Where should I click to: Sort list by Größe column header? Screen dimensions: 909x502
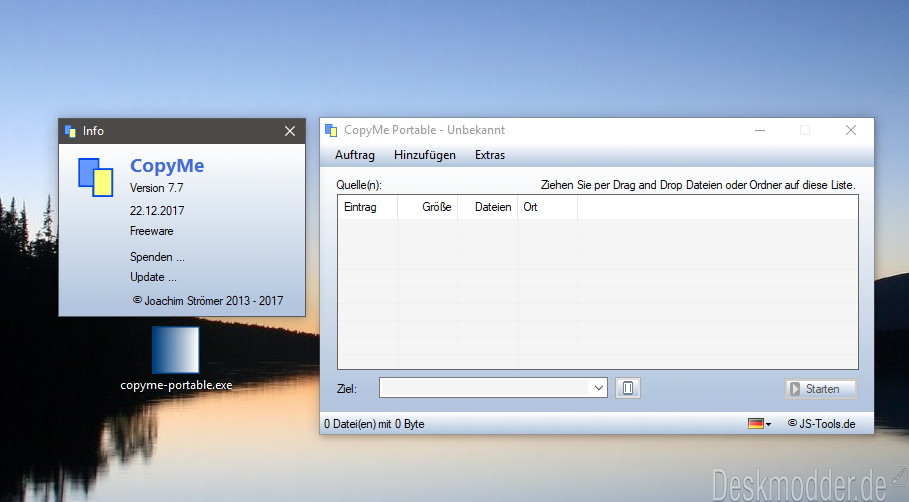428,207
